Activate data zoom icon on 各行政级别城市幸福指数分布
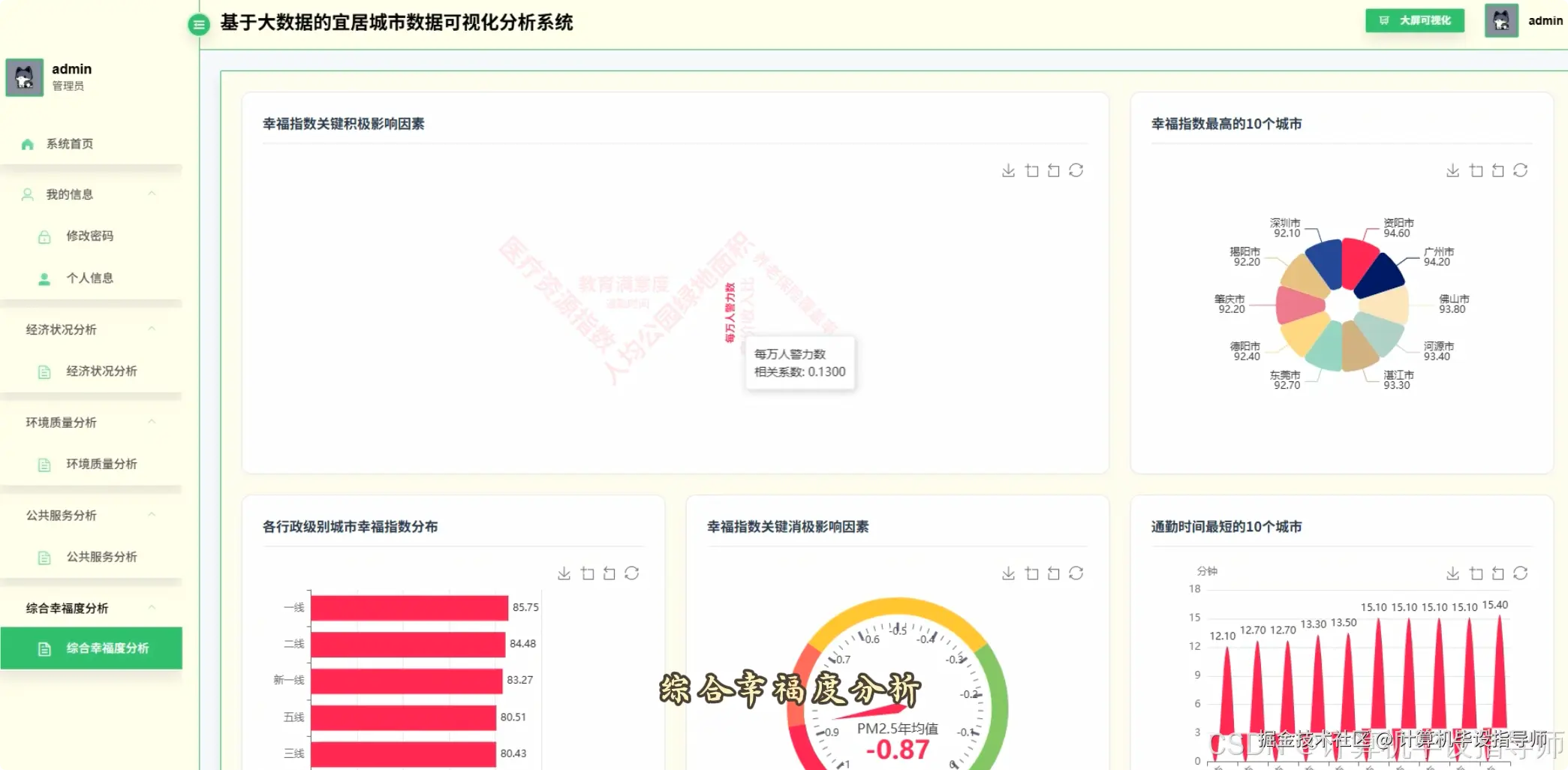This screenshot has width=1568, height=770. (588, 573)
